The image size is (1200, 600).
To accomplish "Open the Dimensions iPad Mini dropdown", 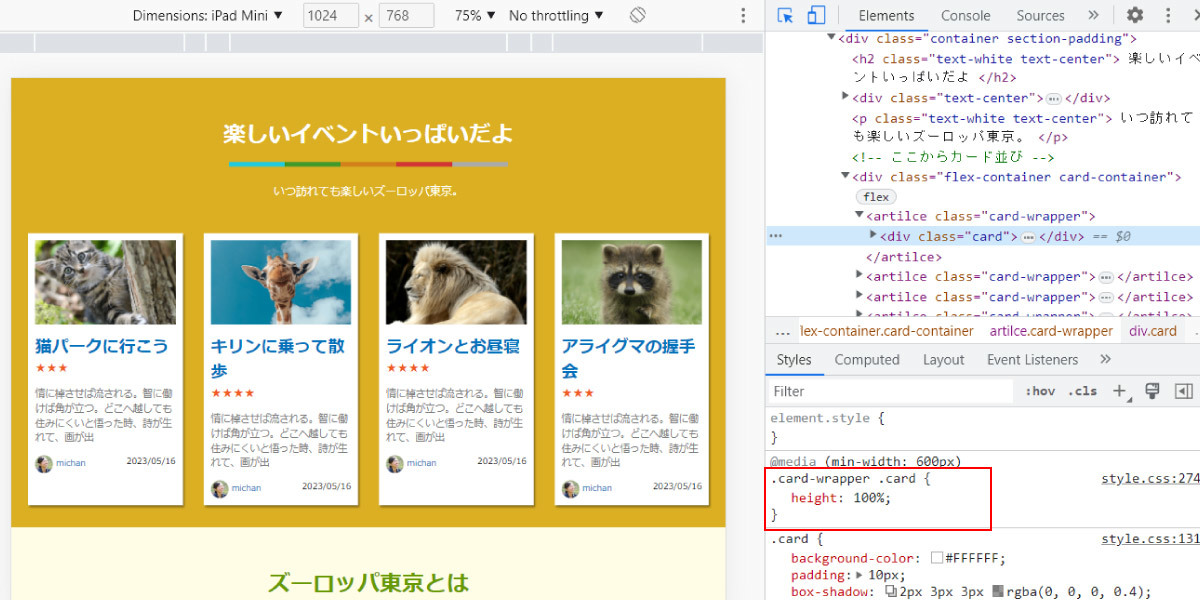I will 208,15.
